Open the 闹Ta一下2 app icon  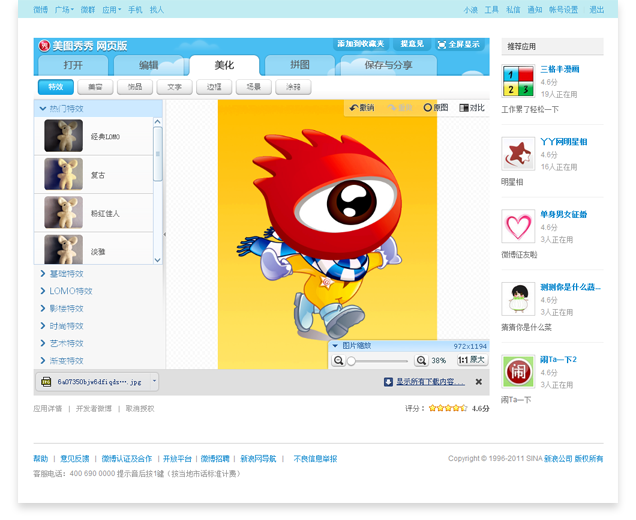tap(518, 372)
